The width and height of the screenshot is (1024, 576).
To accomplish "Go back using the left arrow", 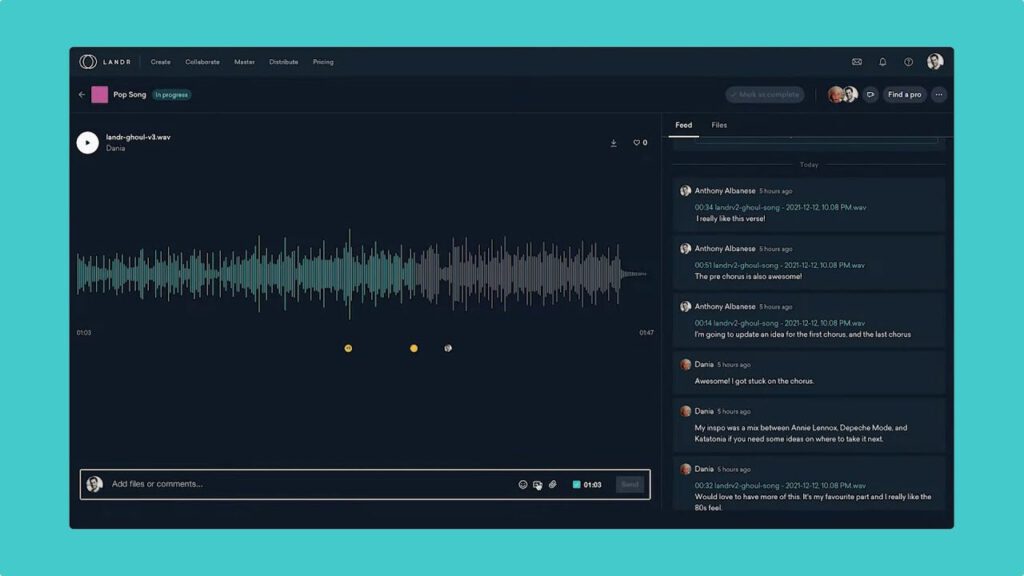I will click(82, 95).
